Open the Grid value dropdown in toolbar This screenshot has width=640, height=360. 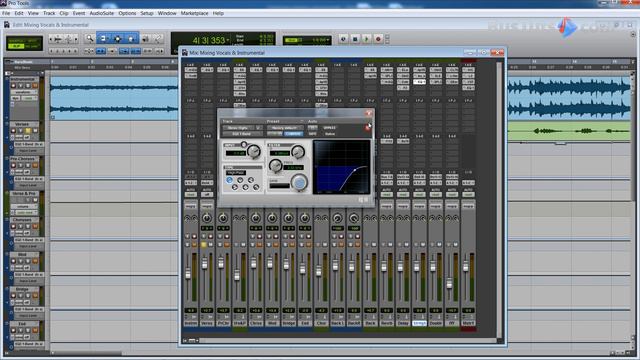(x=328, y=40)
